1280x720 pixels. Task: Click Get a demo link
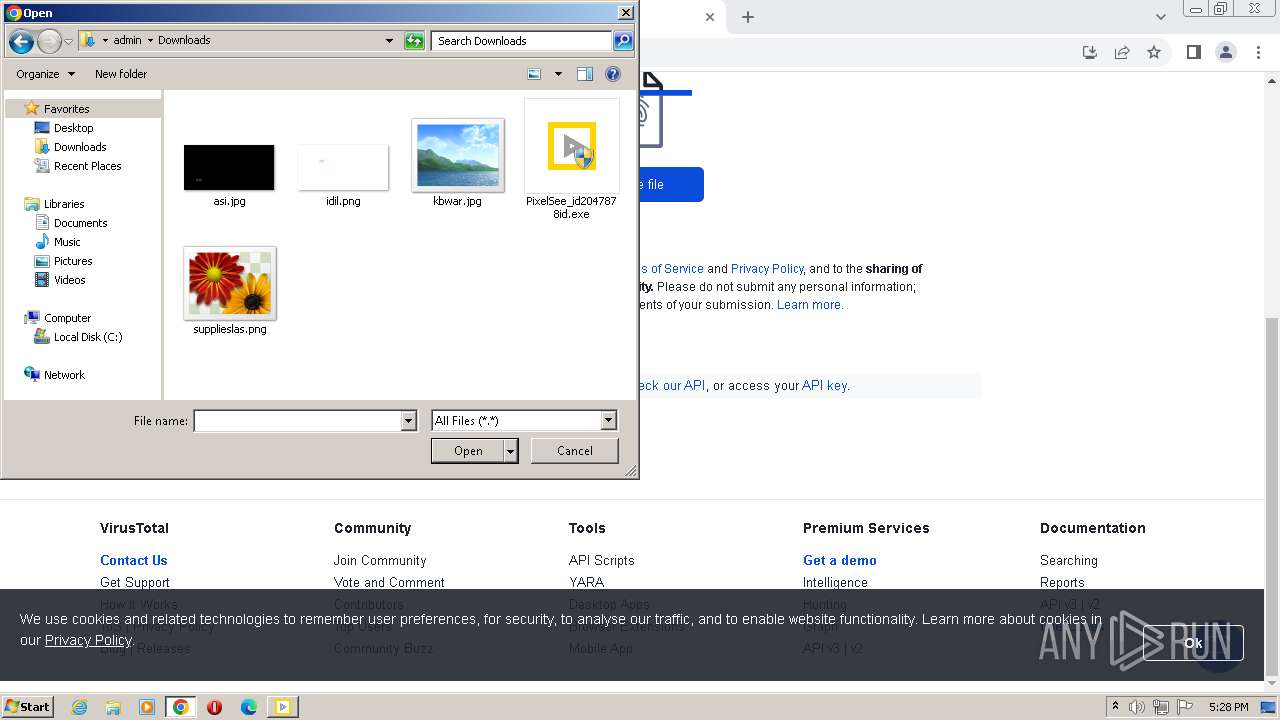coord(840,561)
